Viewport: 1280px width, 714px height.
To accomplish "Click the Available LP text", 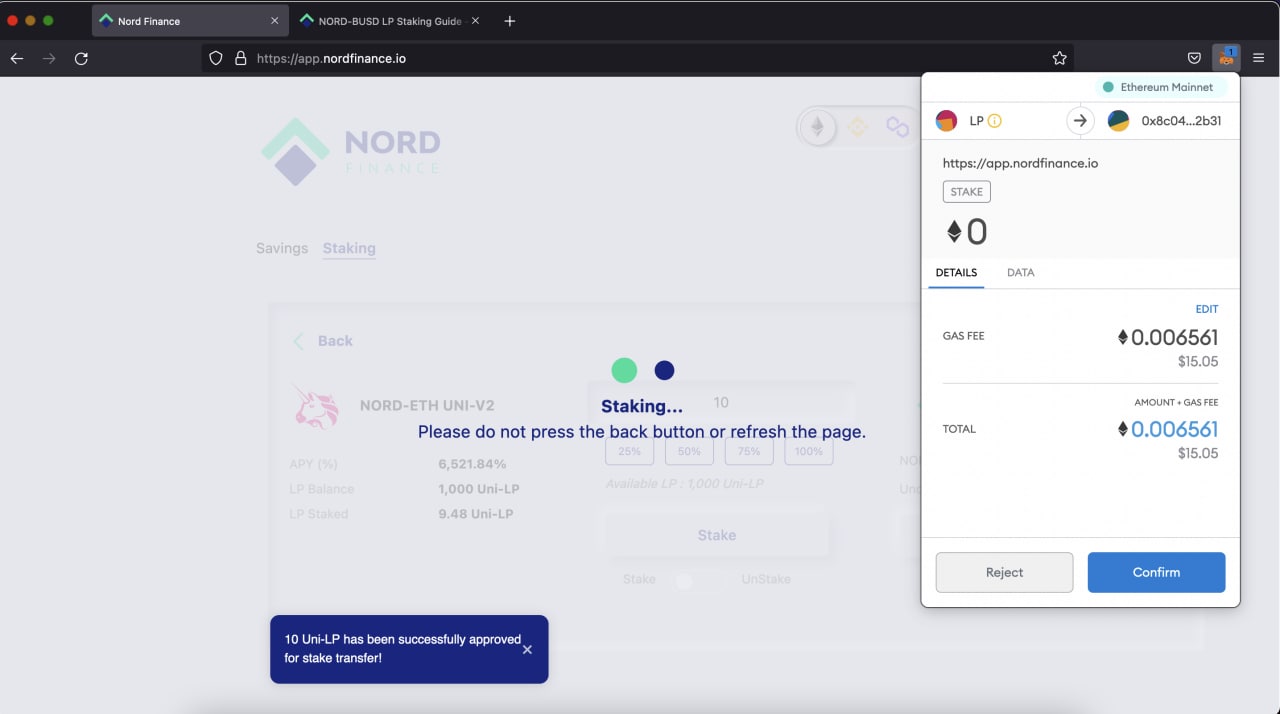I will [684, 484].
